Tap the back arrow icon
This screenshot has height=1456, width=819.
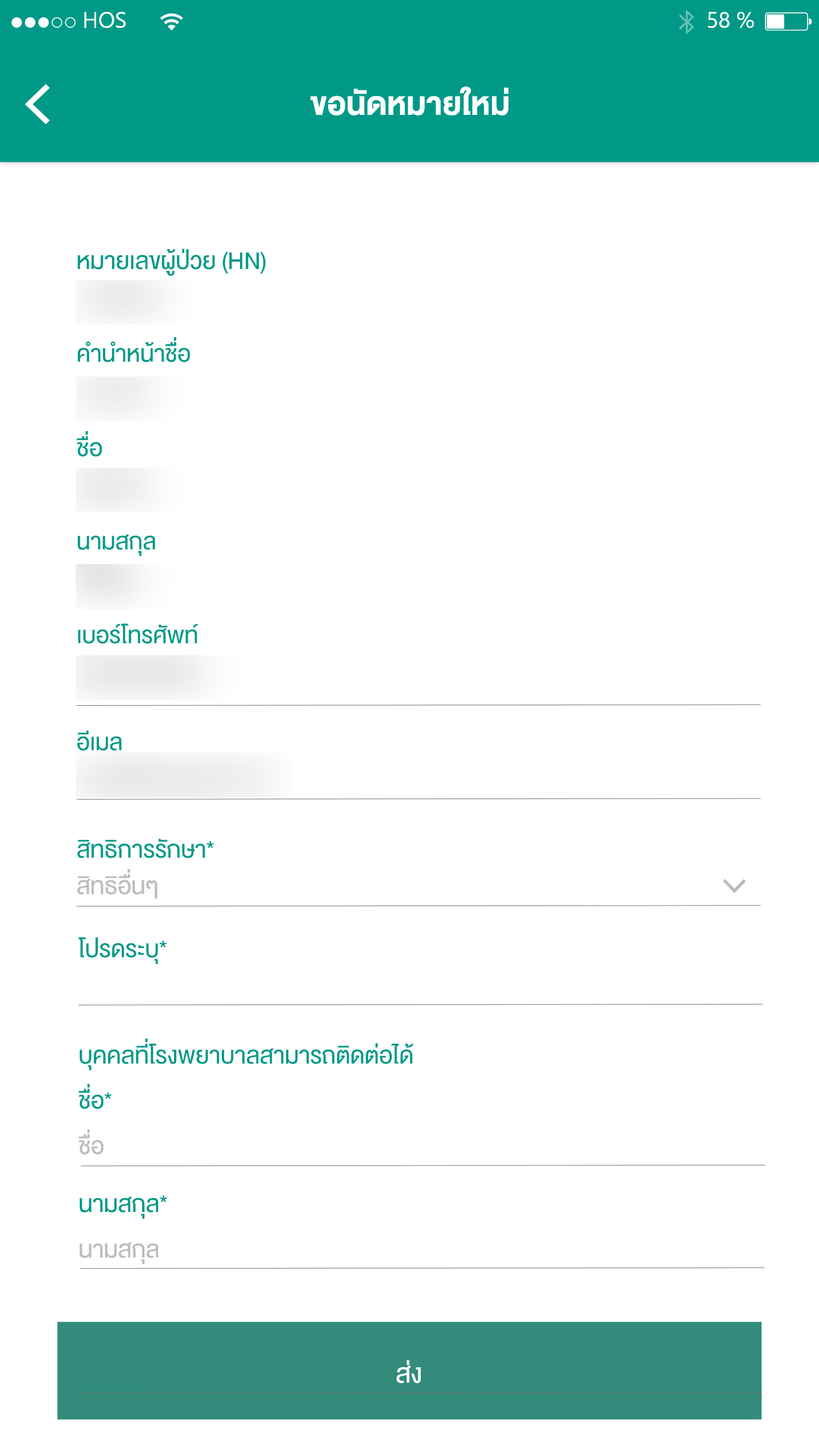pyautogui.click(x=38, y=104)
